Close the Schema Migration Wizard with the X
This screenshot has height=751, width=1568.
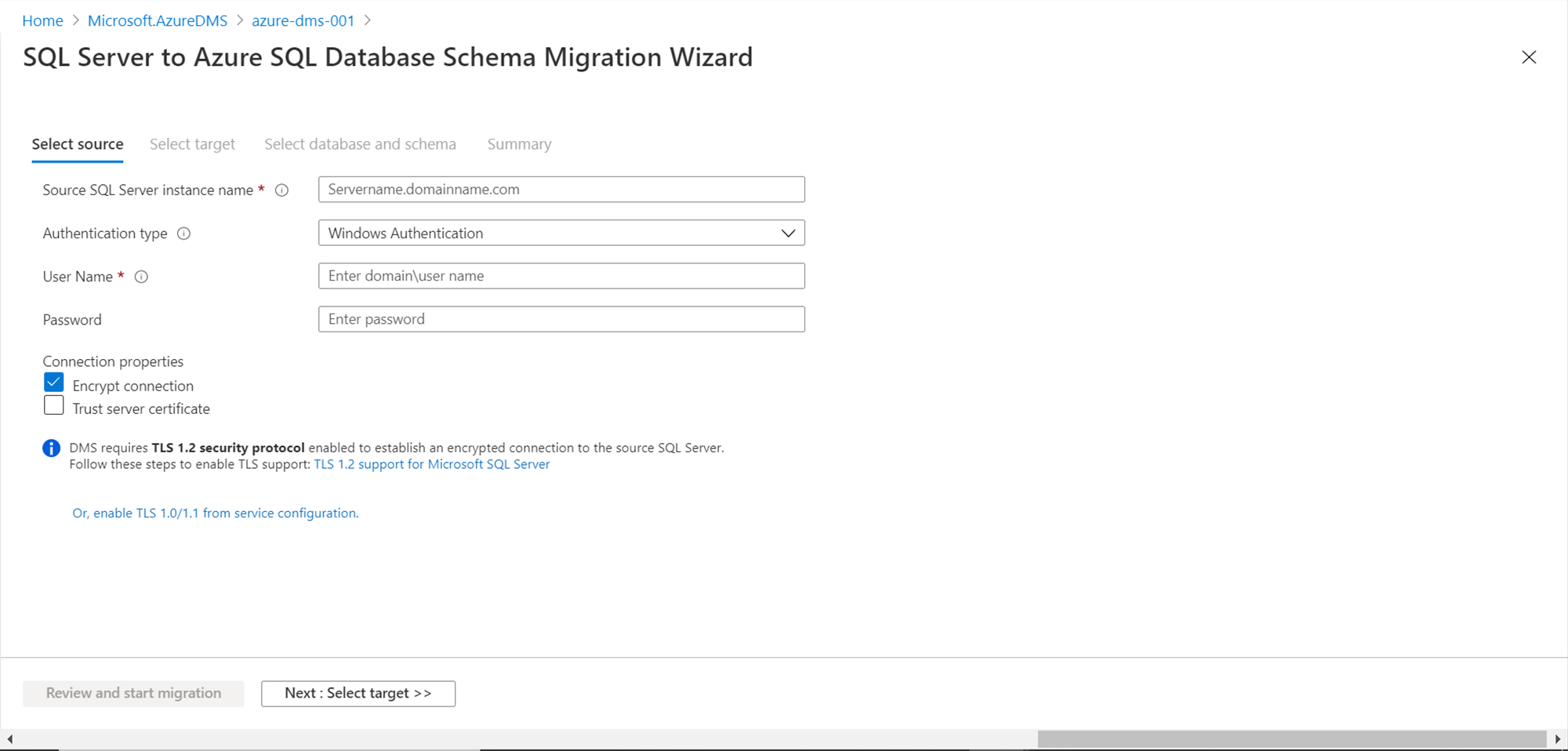coord(1529,57)
